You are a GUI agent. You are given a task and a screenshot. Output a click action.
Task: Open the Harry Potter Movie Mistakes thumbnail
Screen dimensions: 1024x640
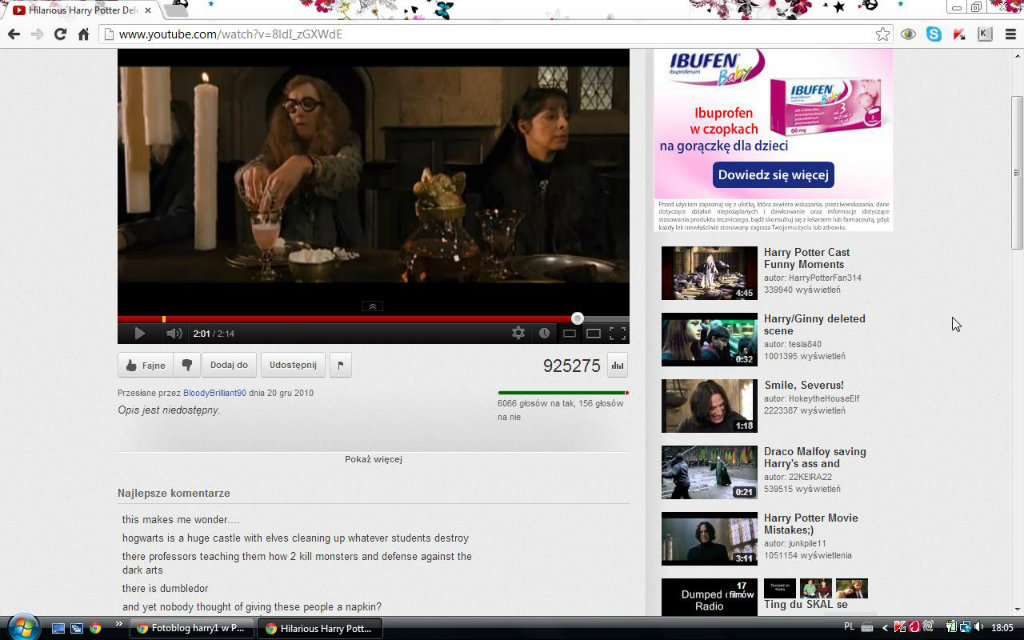click(x=709, y=539)
